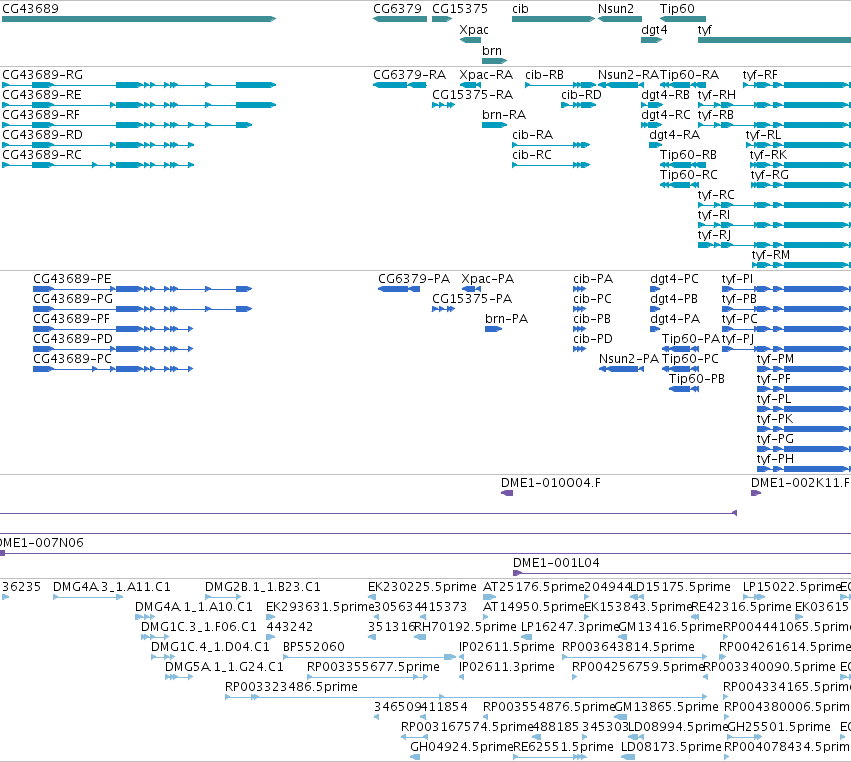Select the Nsun2-PA protein feature
The height and width of the screenshot is (762, 851).
[x=621, y=369]
